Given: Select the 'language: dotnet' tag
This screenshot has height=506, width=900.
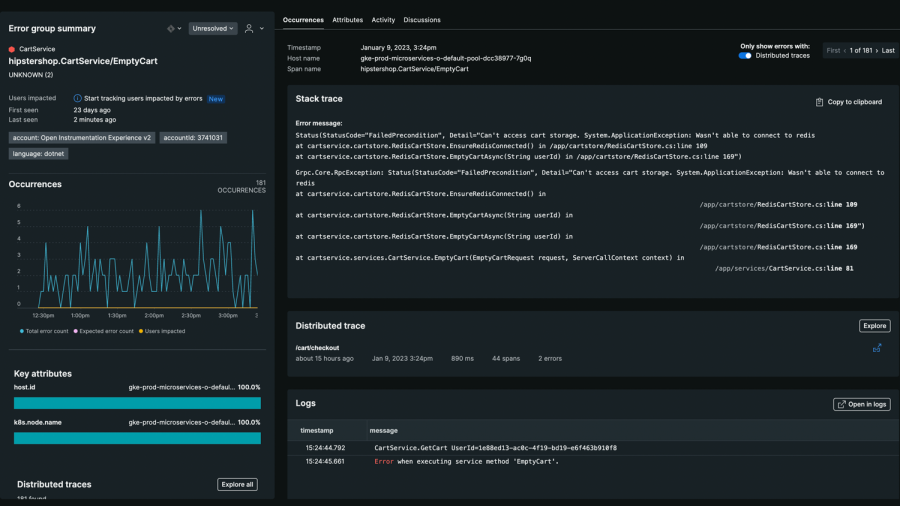Looking at the screenshot, I should pyautogui.click(x=40, y=154).
